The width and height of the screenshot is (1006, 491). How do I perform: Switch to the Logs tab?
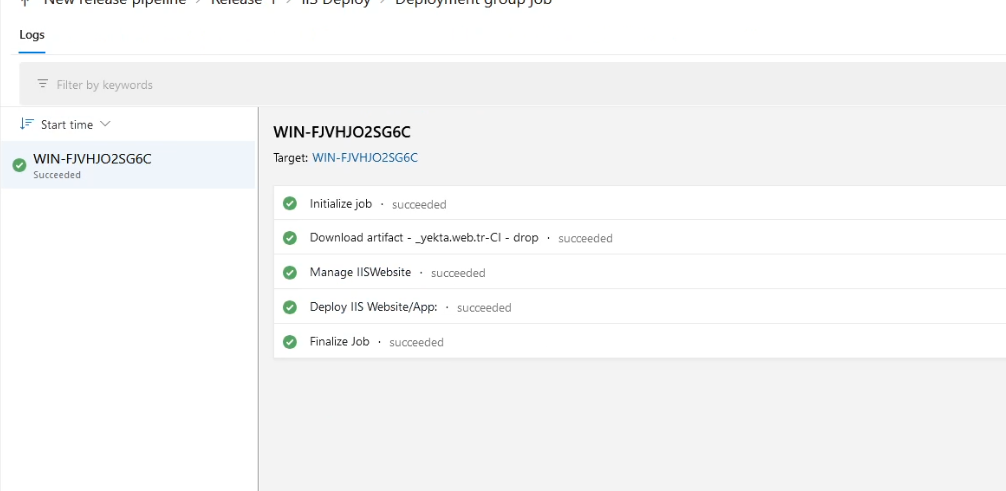32,35
